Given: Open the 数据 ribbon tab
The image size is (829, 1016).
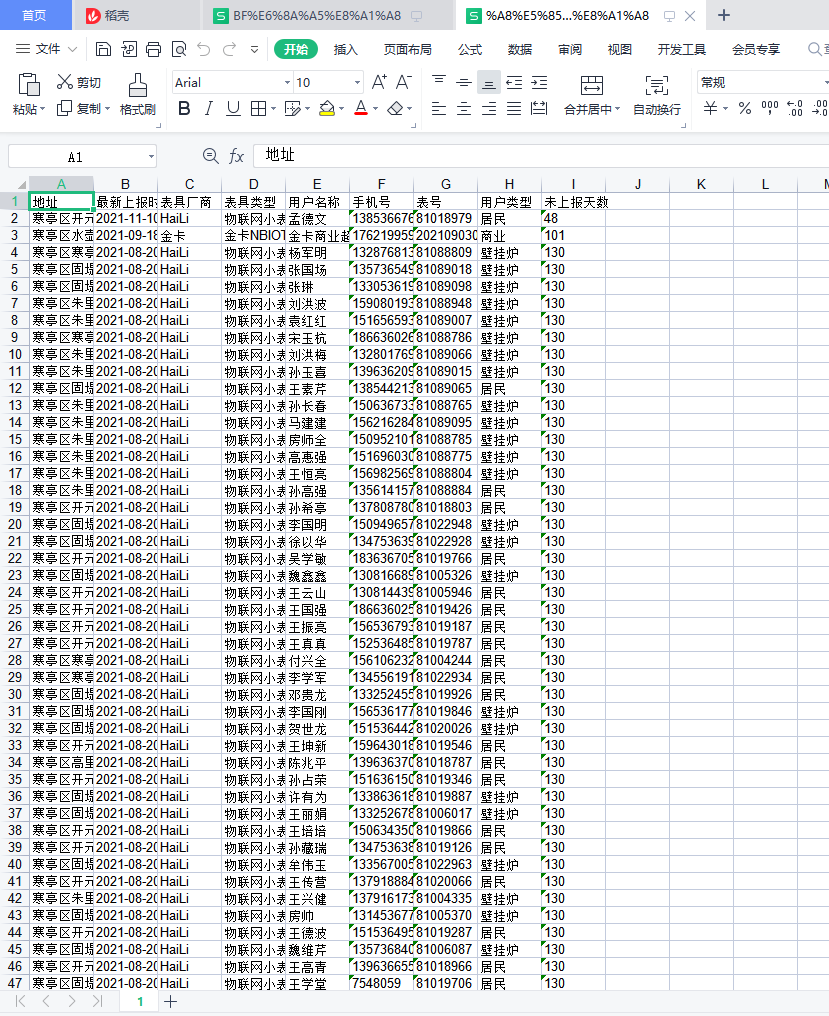Looking at the screenshot, I should click(x=520, y=49).
